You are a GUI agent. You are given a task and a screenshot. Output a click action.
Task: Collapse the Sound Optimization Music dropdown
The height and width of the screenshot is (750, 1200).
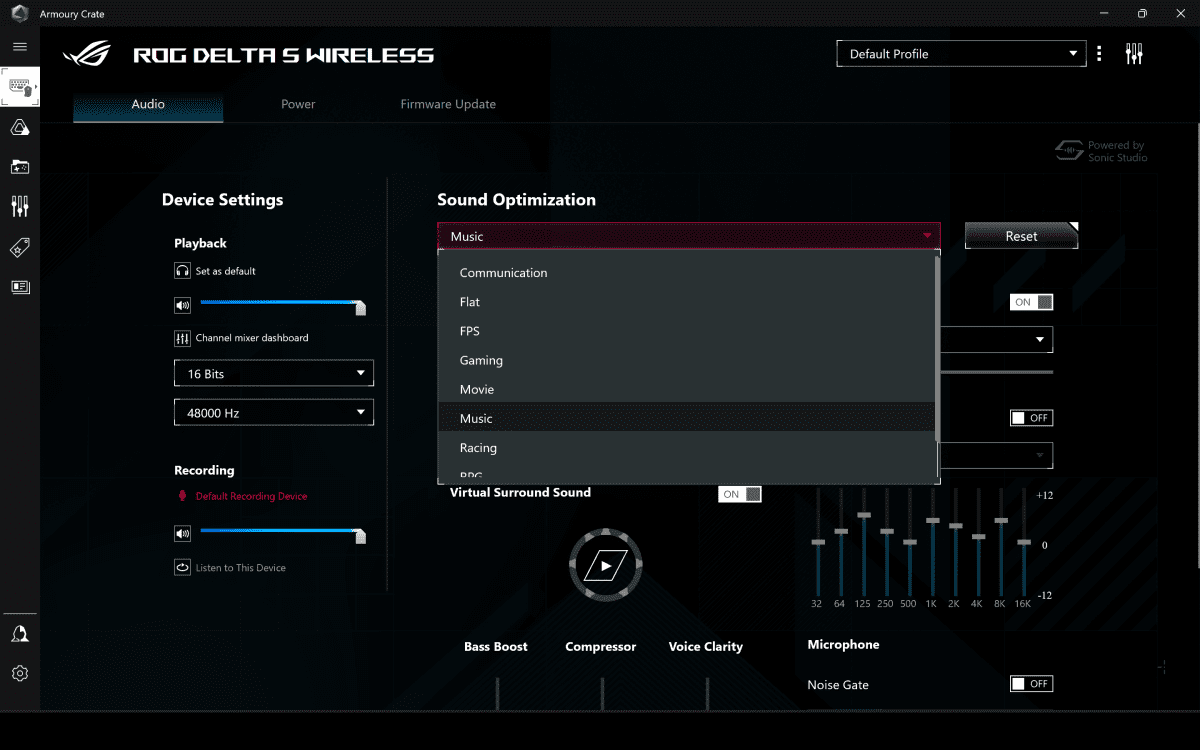coord(689,236)
